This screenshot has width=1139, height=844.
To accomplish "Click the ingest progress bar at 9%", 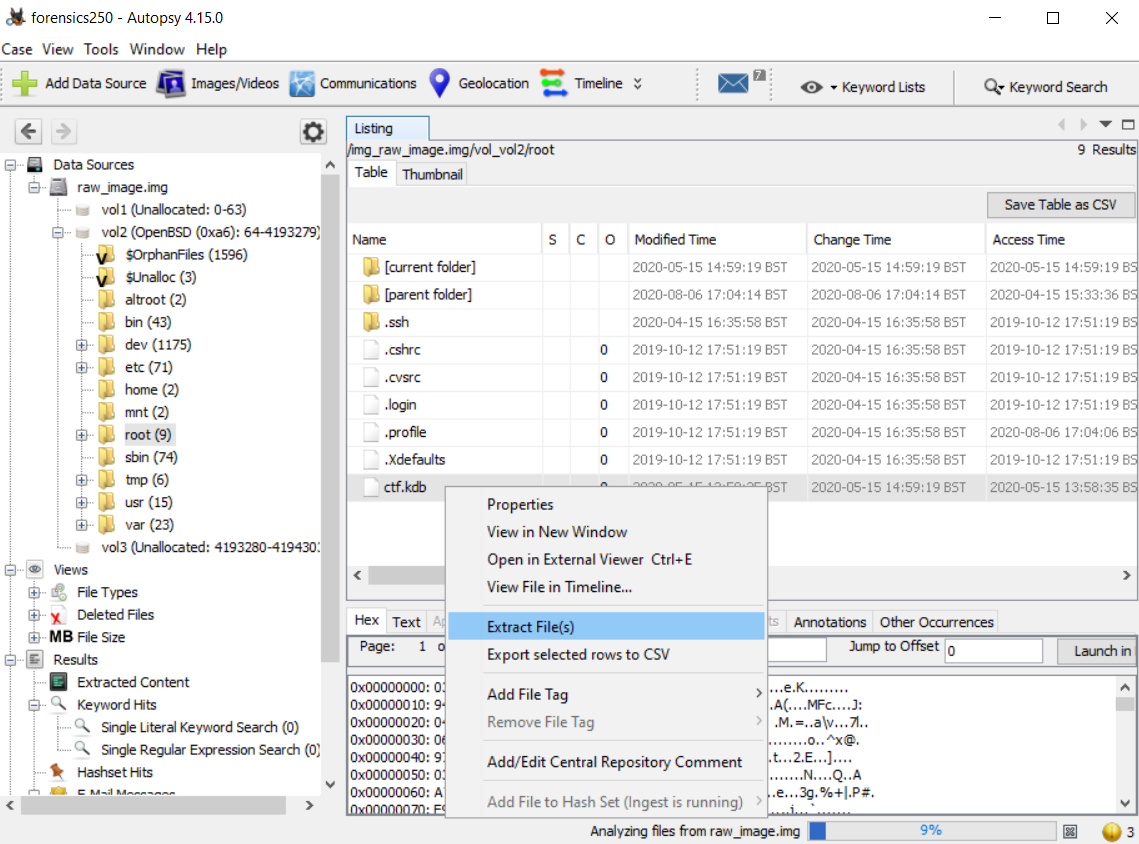I will coord(931,831).
